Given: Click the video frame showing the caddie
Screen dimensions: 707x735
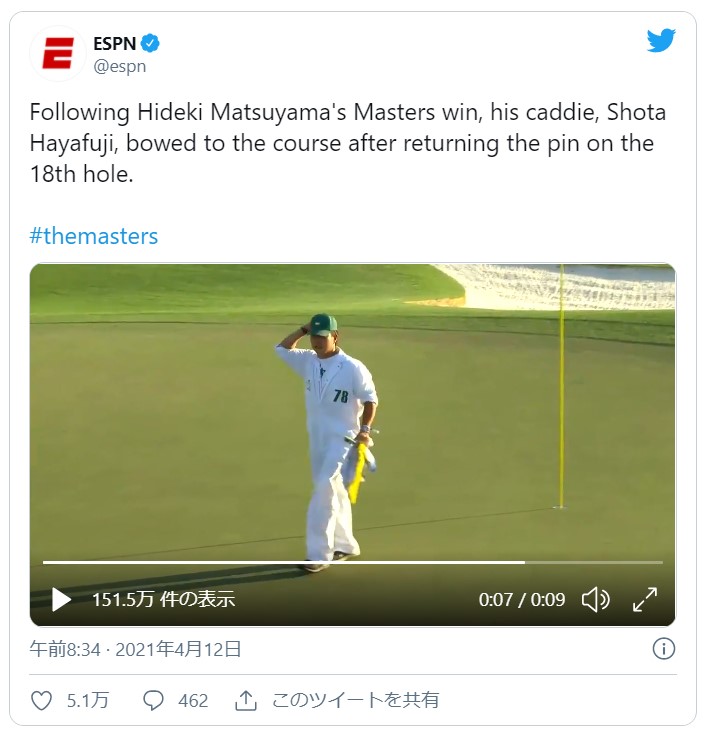Looking at the screenshot, I should 353,412.
